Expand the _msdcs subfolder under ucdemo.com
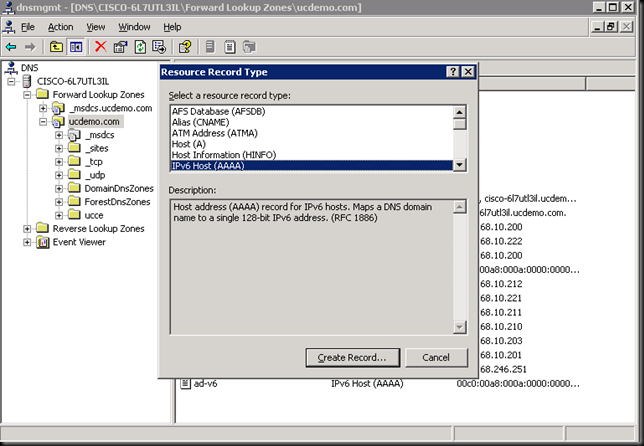The image size is (644, 446). click(59, 135)
